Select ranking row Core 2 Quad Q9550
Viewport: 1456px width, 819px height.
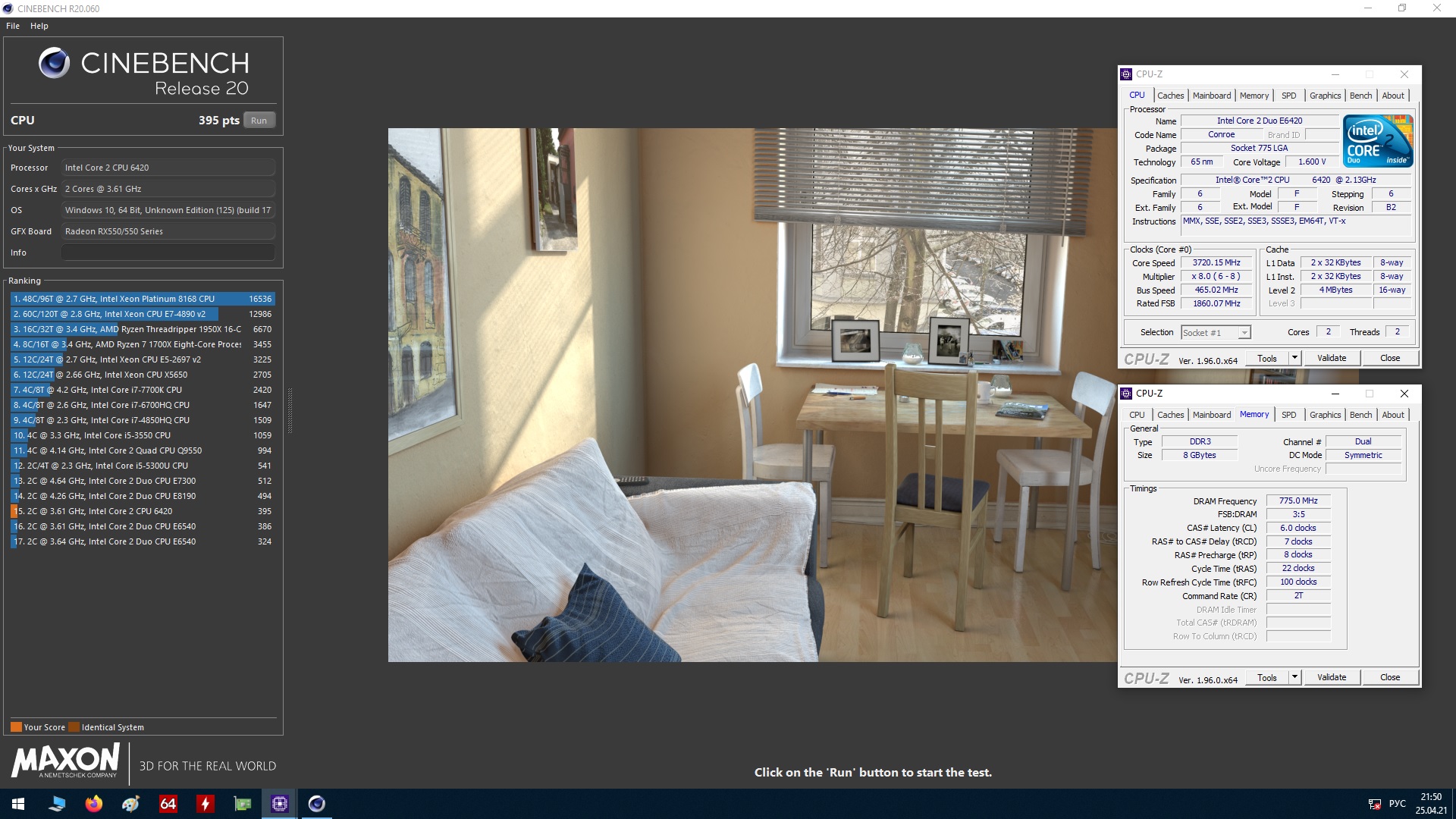pyautogui.click(x=143, y=450)
